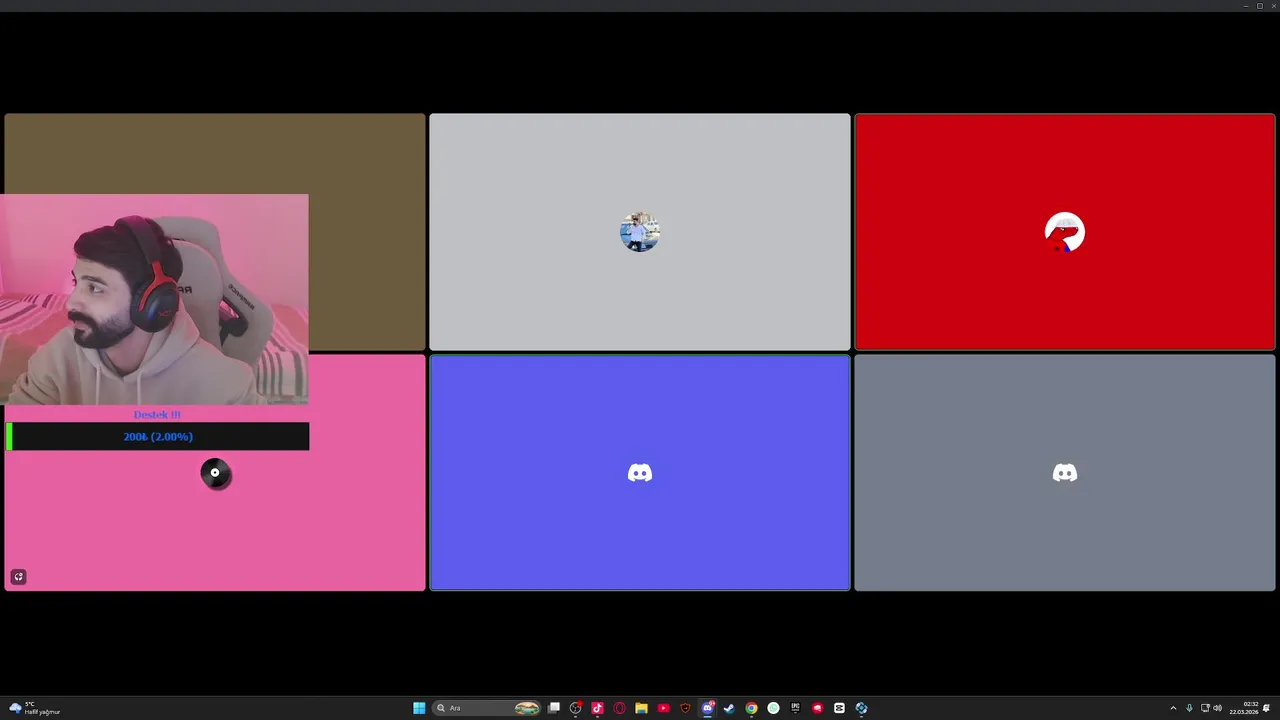1280x720 pixels.
Task: Open the volume control in the system tray
Action: [x=1217, y=708]
